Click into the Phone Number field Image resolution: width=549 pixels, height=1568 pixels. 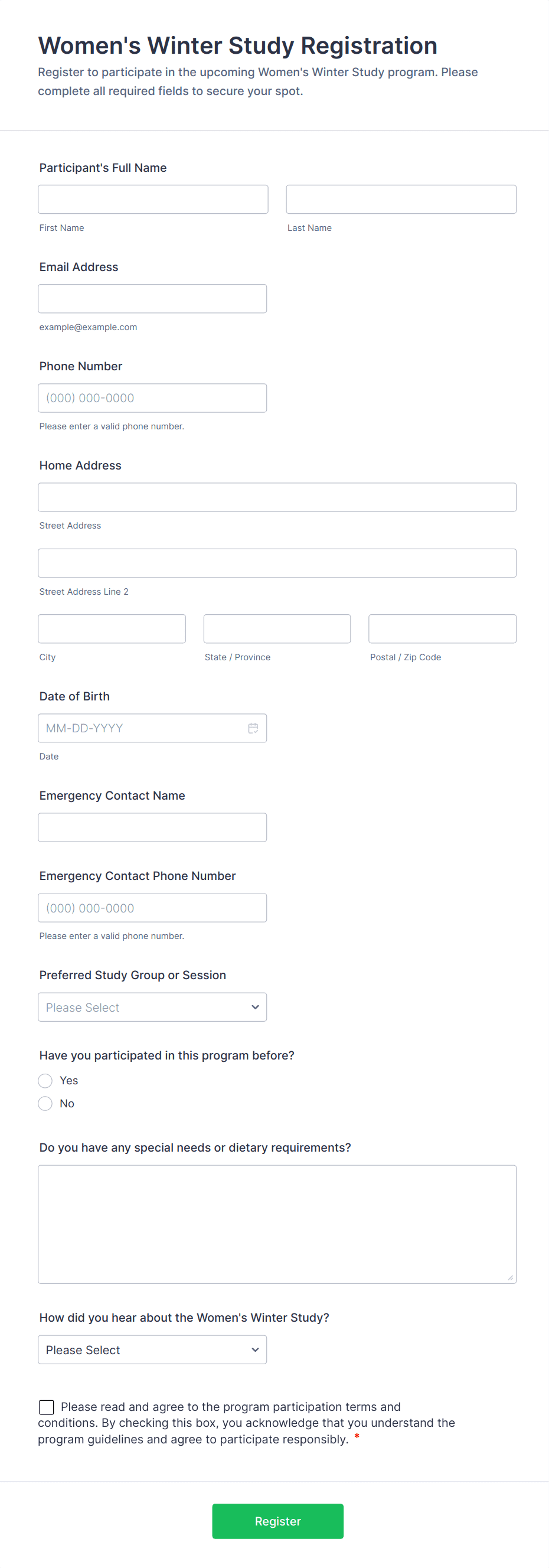pos(152,397)
